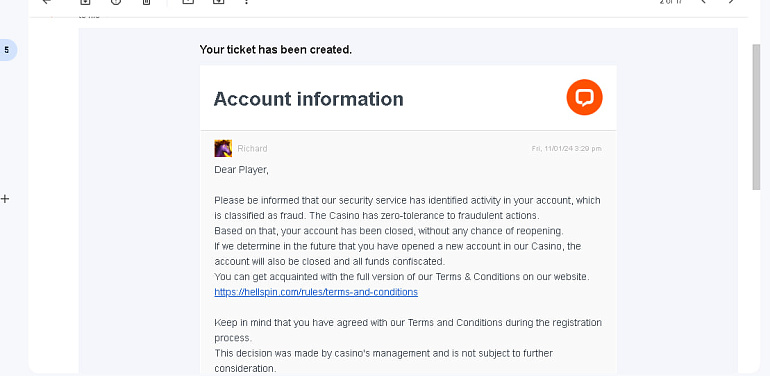770x376 pixels.
Task: Go to the newer message chevron
Action: (x=704, y=1)
